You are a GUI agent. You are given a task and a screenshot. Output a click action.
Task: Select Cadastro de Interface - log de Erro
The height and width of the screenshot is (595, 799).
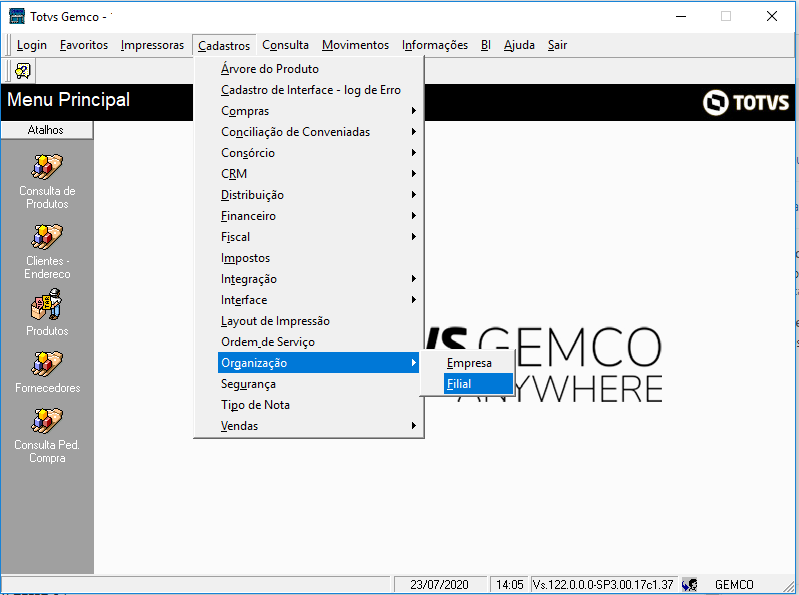tap(318, 90)
